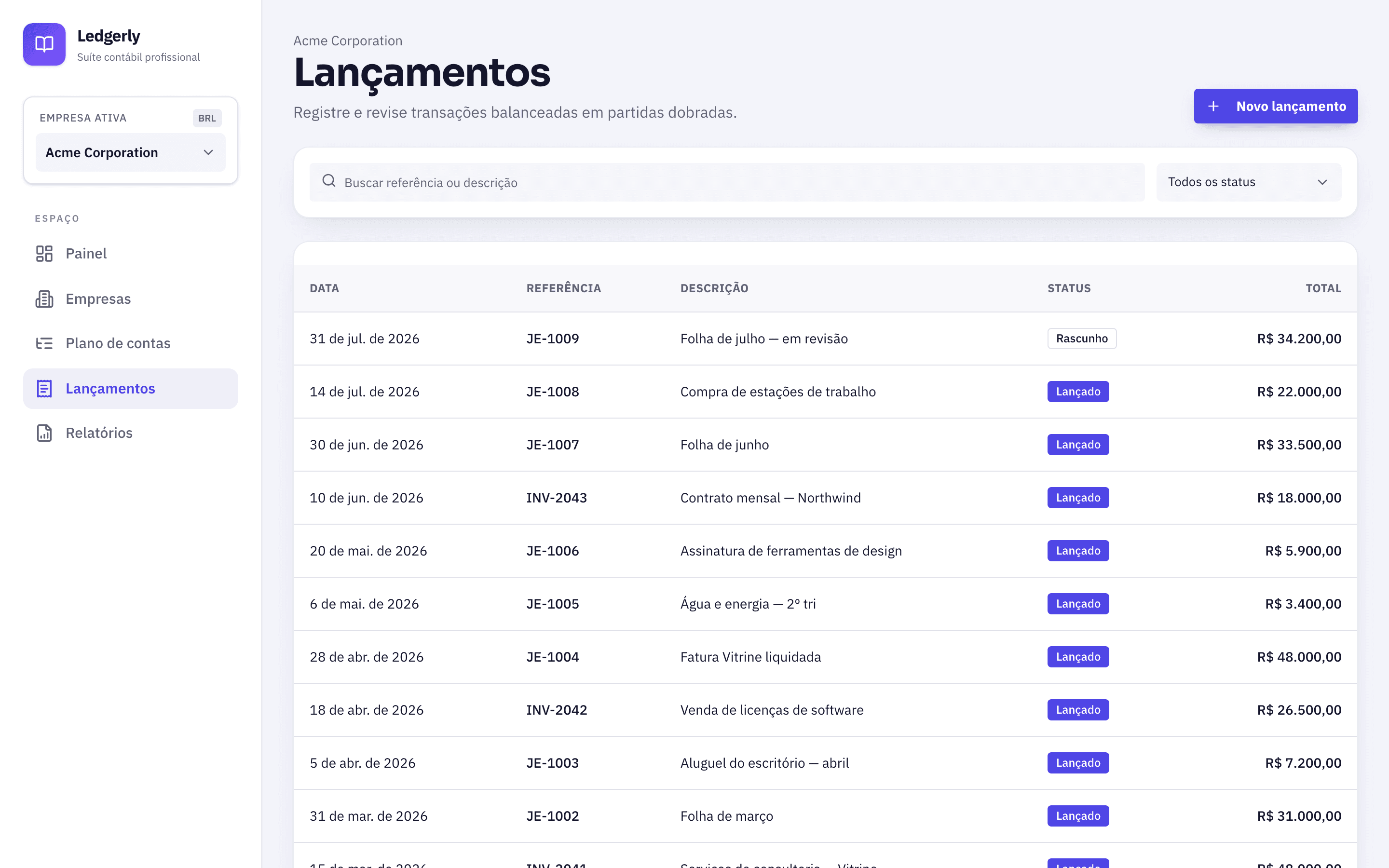Select Aluguel do escritório — abril
The height and width of the screenshot is (868, 1389).
(764, 763)
